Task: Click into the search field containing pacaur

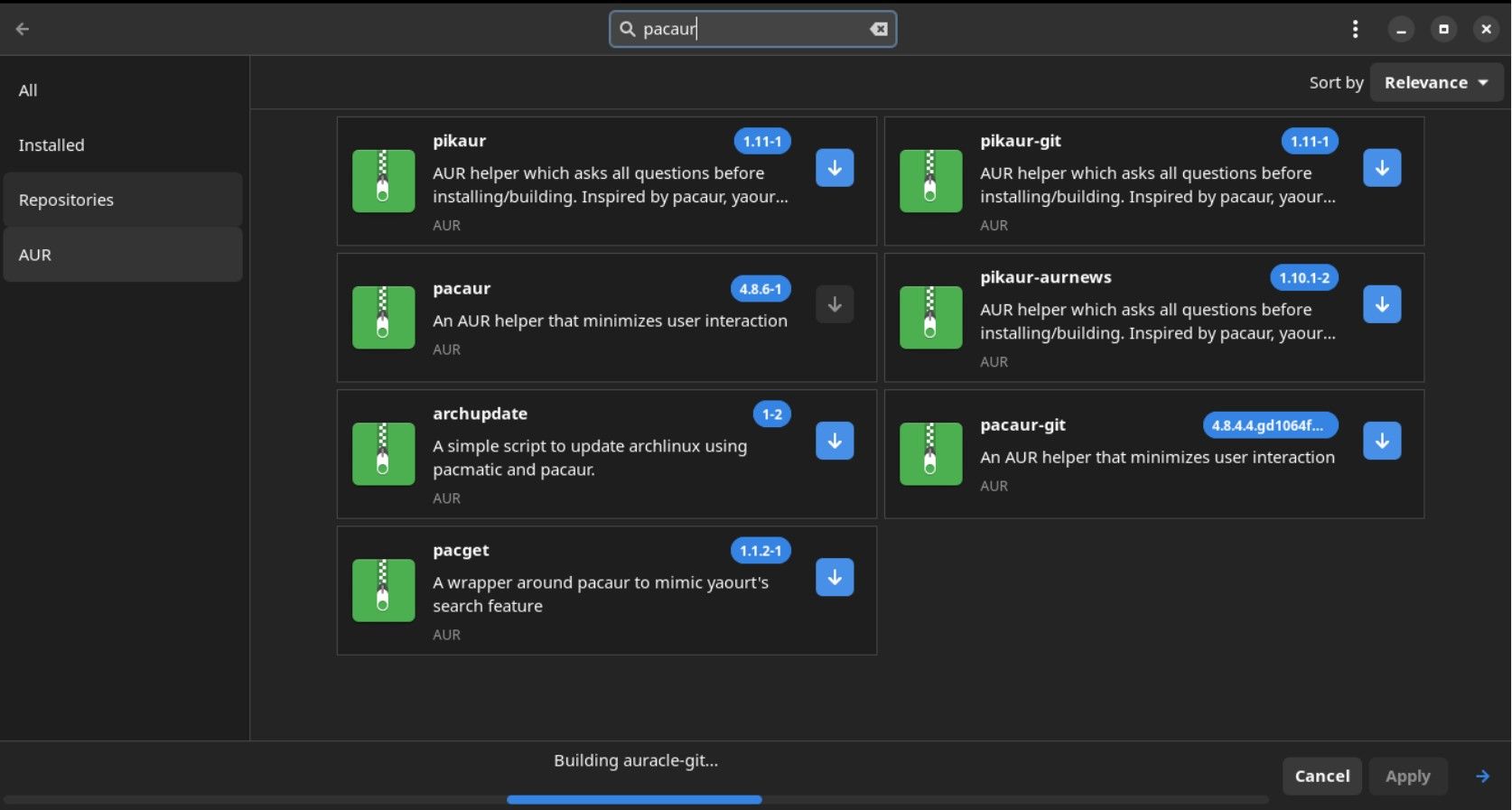Action: (x=752, y=29)
